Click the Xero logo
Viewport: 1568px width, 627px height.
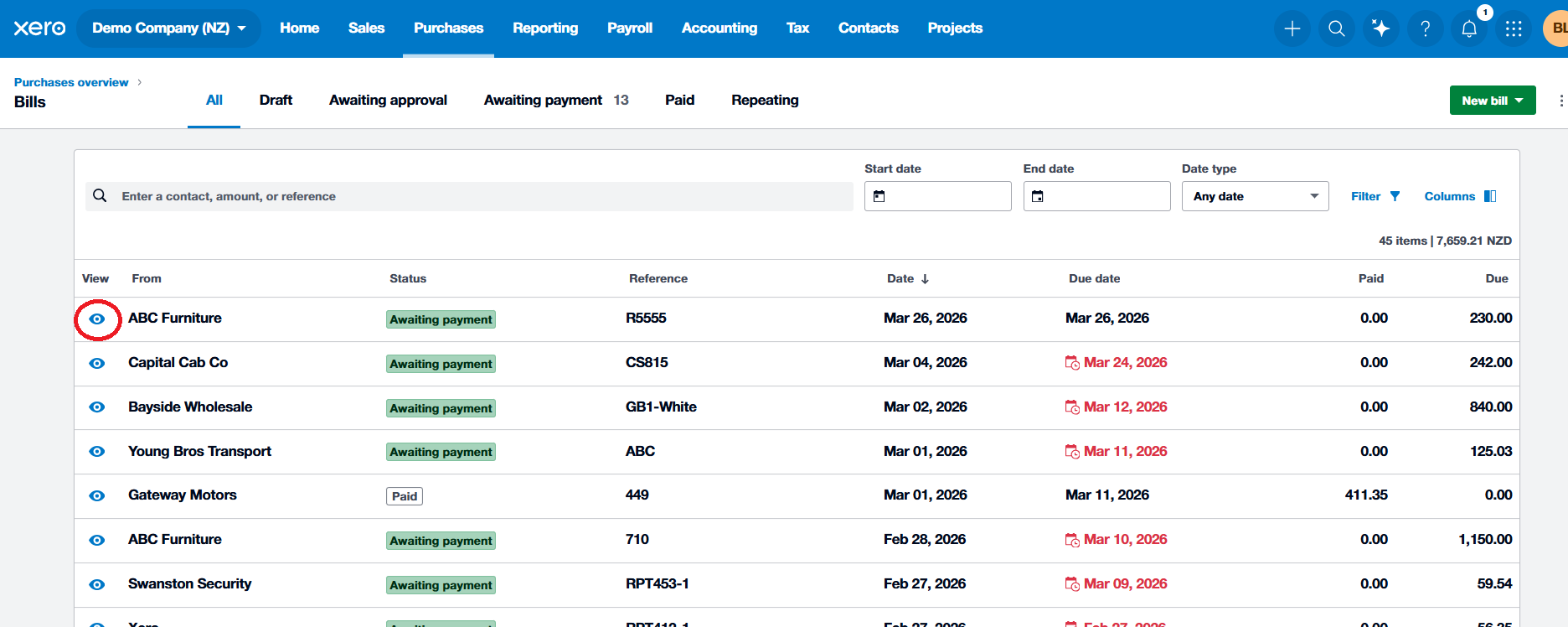39,28
